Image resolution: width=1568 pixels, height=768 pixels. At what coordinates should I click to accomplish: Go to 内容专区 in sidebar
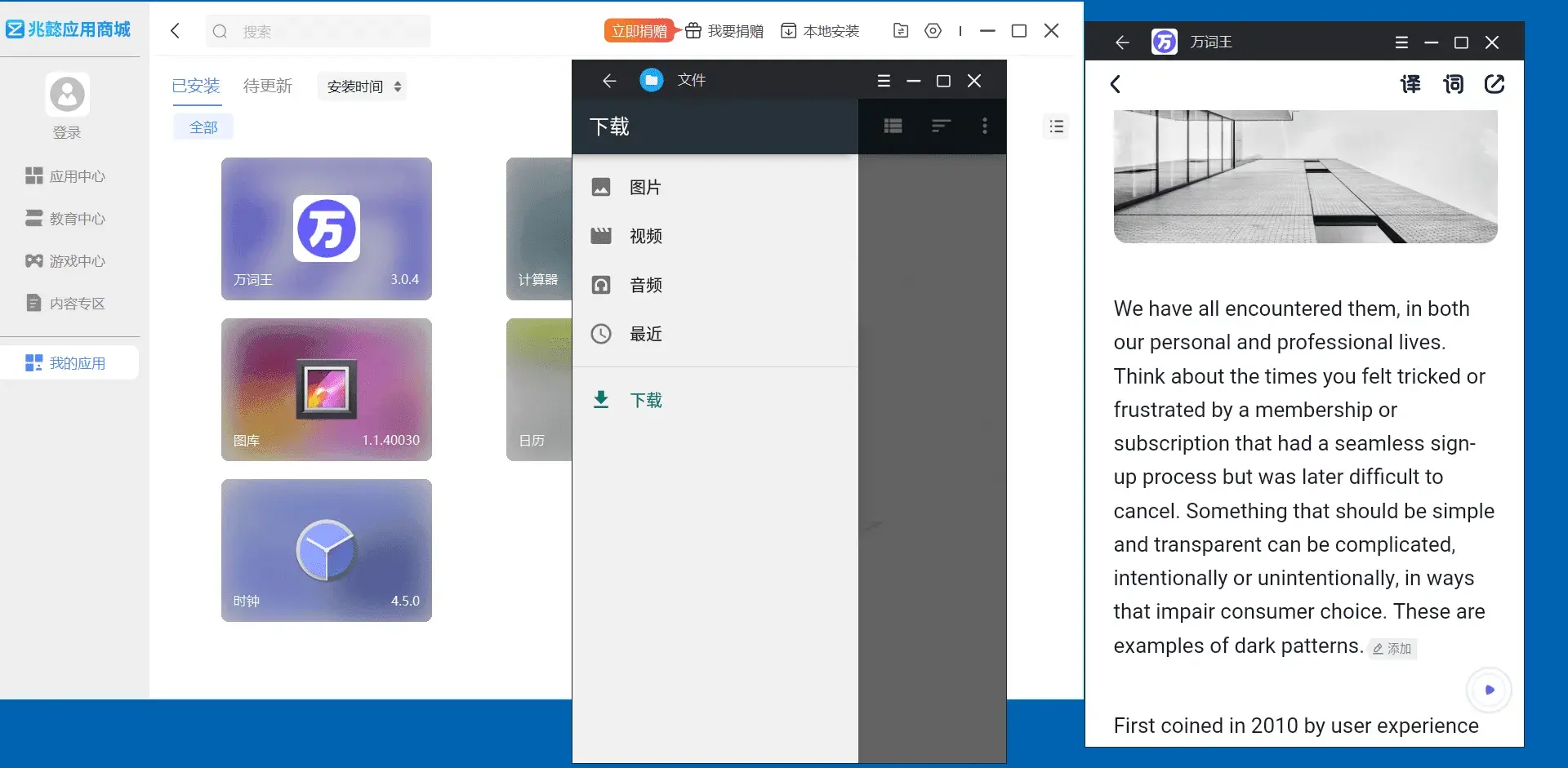[66, 304]
